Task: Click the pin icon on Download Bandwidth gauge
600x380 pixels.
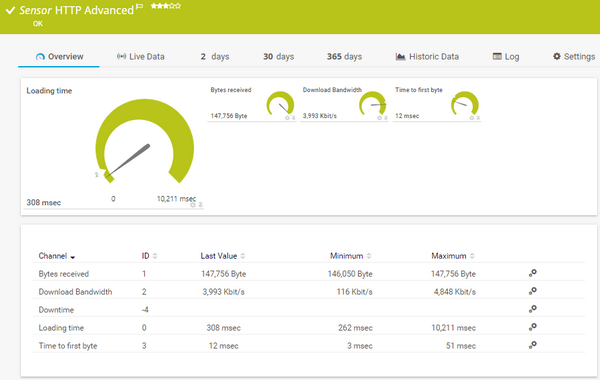Action: [x=386, y=118]
